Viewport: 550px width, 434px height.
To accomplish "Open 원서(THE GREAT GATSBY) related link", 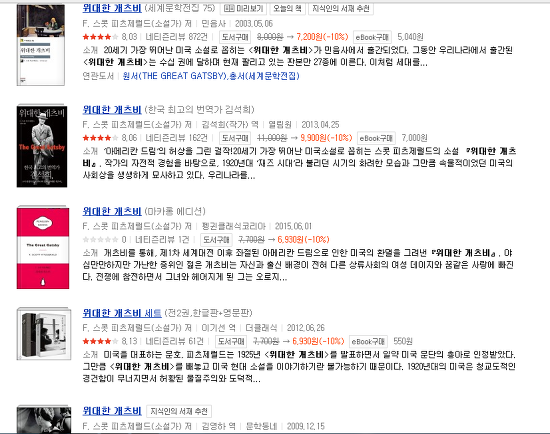I will 174,76.
